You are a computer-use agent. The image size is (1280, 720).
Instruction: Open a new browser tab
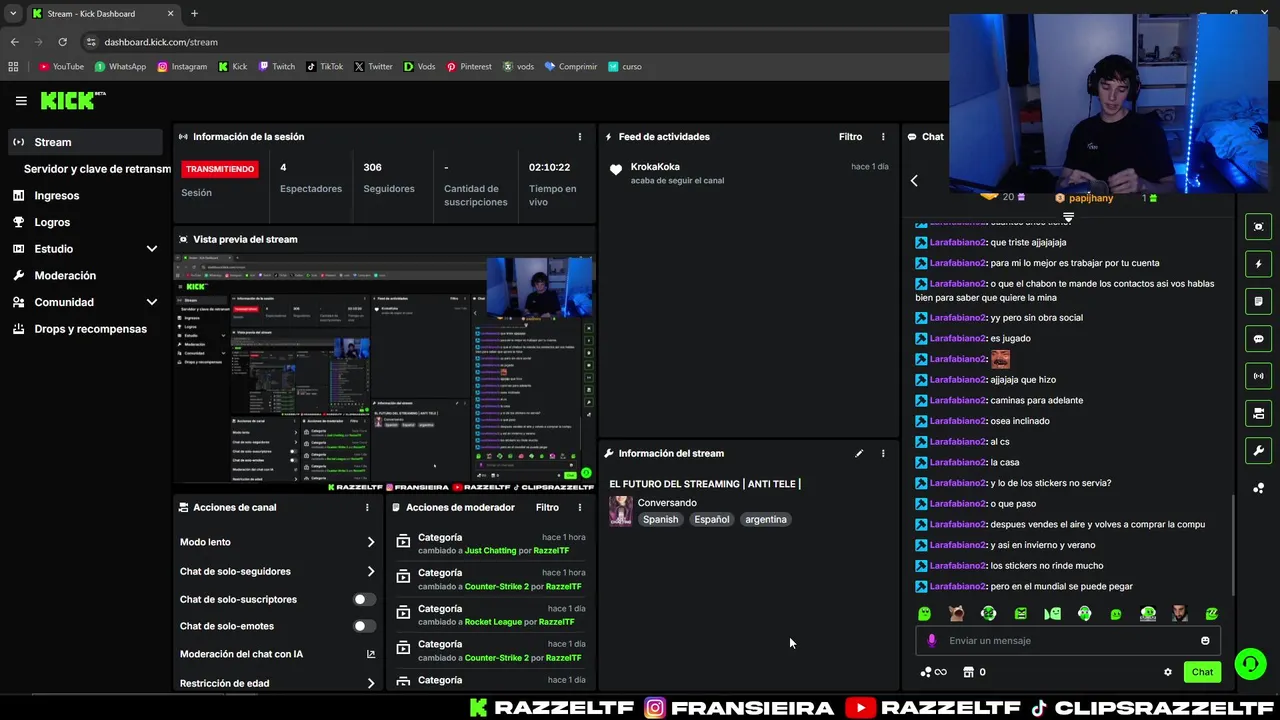tap(194, 13)
